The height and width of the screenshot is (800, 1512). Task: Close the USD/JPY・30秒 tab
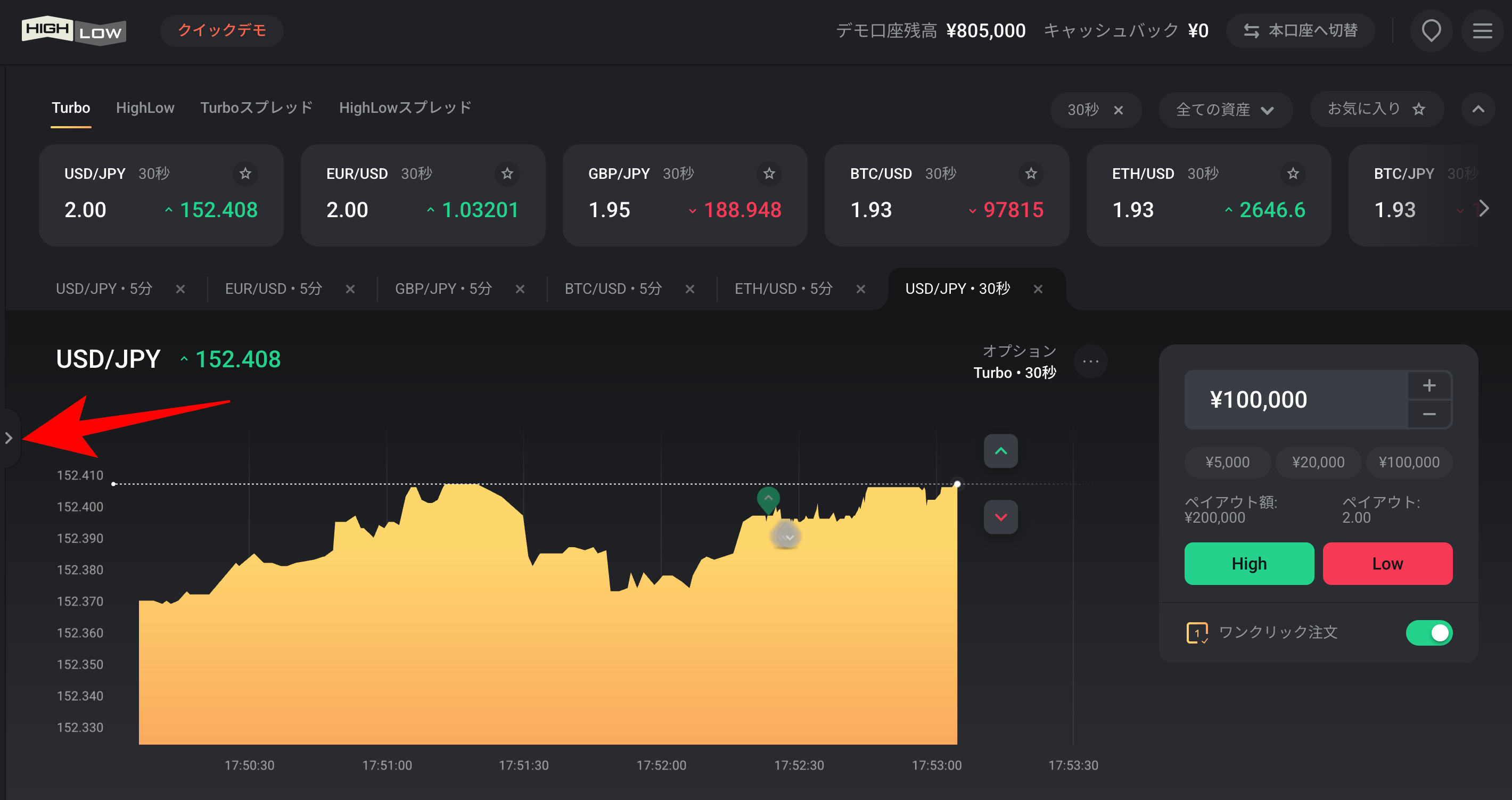point(1038,290)
